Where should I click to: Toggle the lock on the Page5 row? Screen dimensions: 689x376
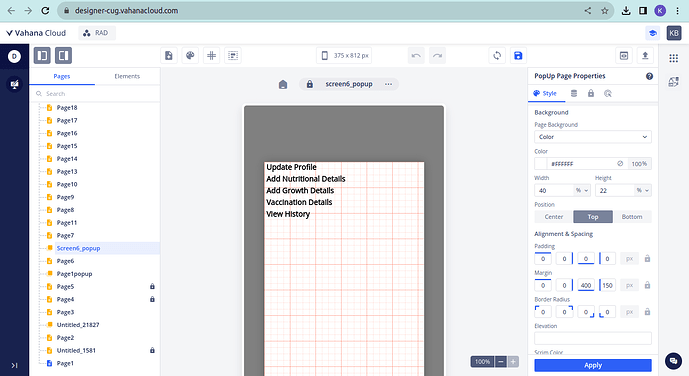pyautogui.click(x=152, y=286)
